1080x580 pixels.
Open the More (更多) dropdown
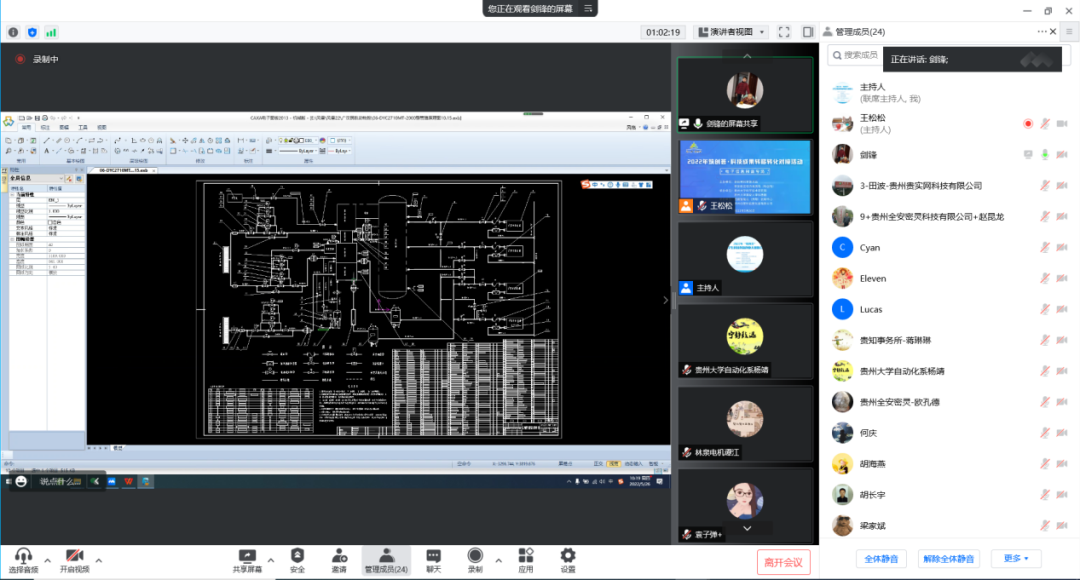click(1016, 558)
